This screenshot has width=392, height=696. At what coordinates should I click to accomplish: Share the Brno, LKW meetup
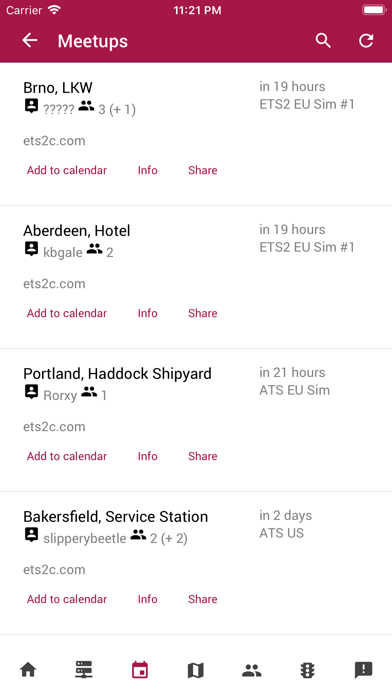[202, 170]
